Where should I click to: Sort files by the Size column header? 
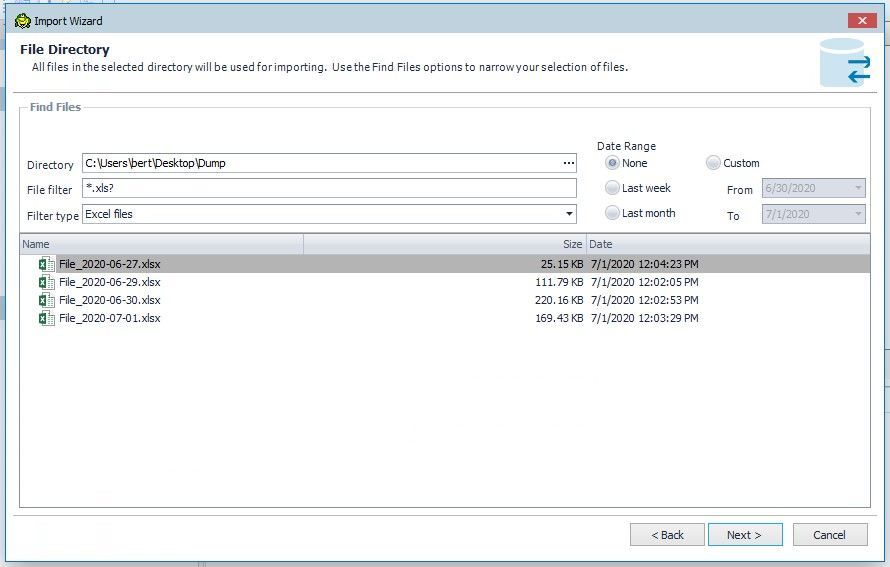click(445, 244)
